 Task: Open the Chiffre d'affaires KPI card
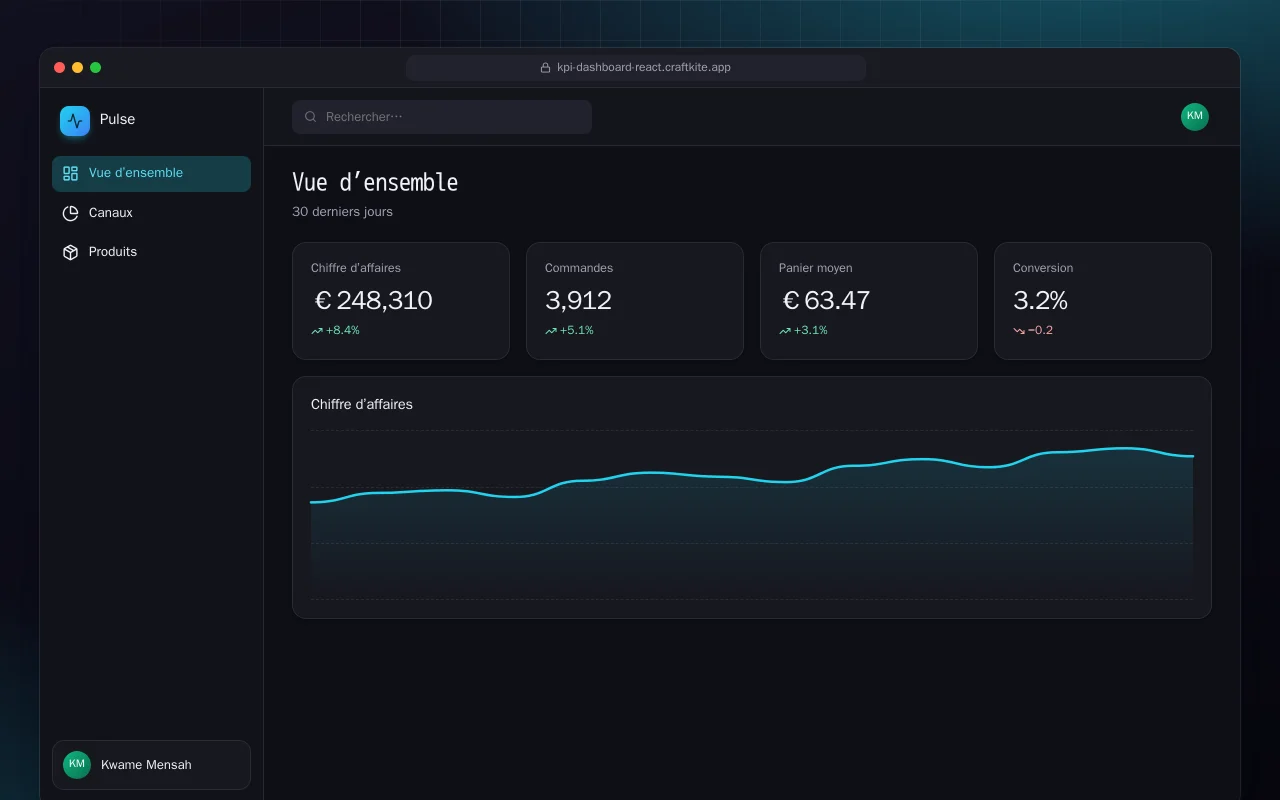(401, 301)
